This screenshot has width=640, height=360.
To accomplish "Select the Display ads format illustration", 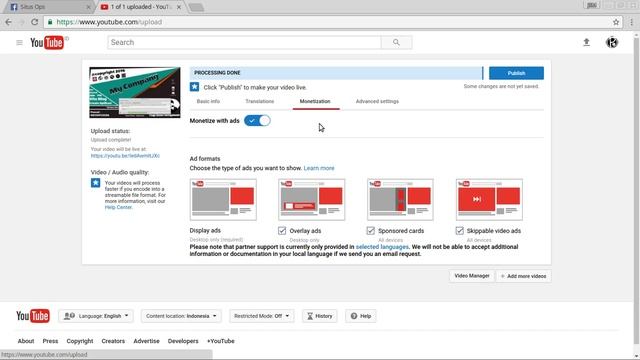I will pos(223,200).
